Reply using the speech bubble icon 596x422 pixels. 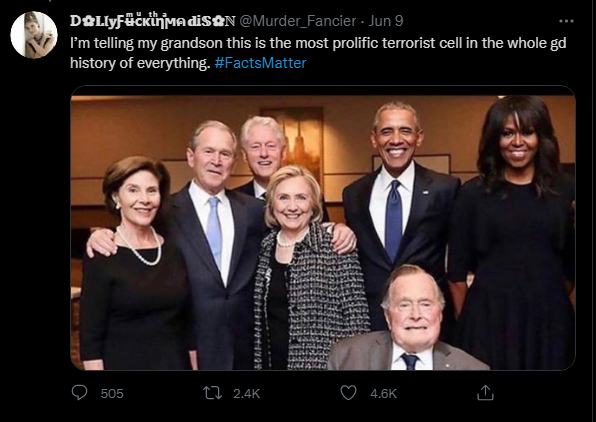coord(79,393)
